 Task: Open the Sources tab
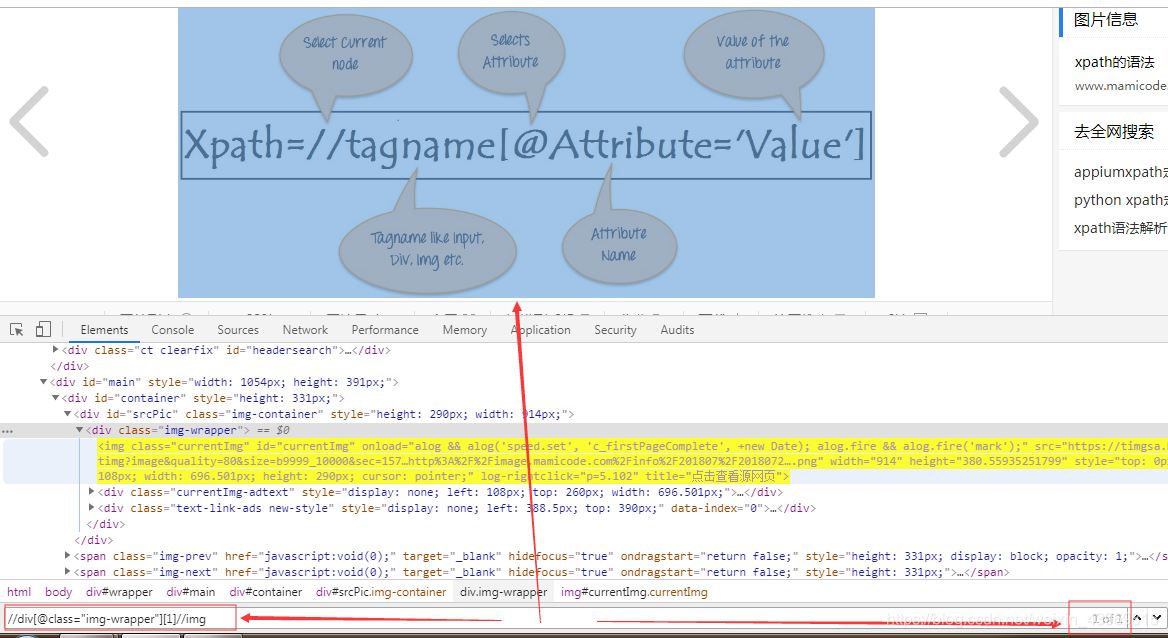(x=238, y=329)
